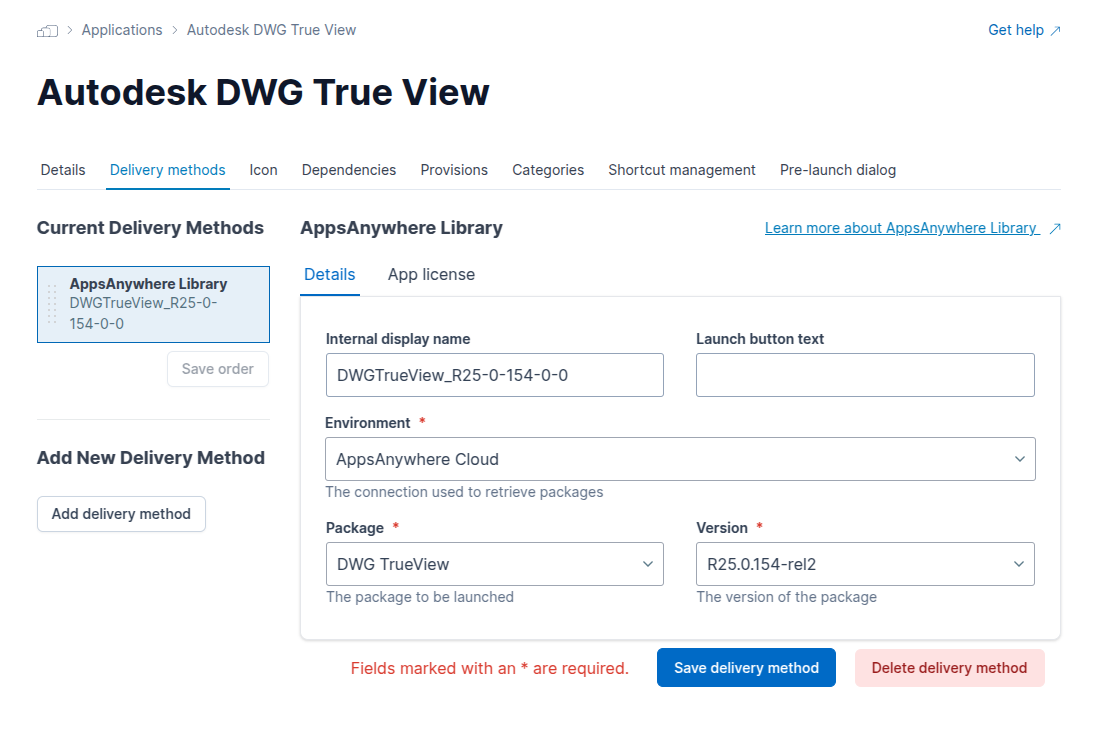Go to the Dependencies tab
This screenshot has height=733, width=1111.
[349, 170]
